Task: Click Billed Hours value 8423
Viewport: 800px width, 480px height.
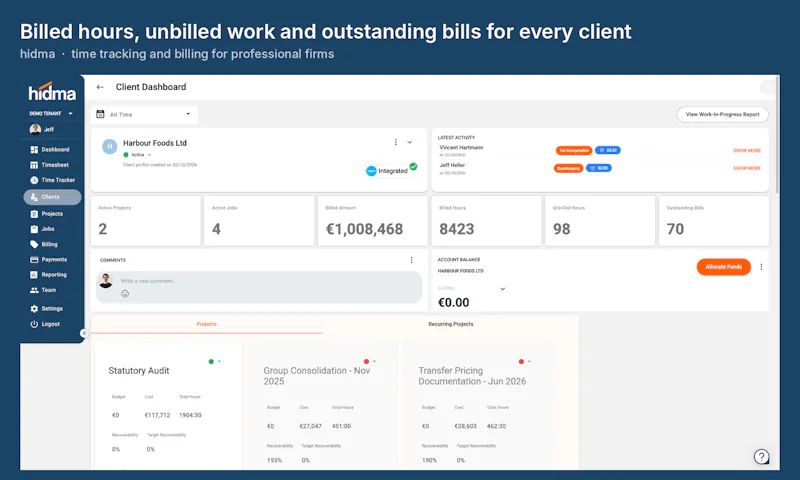Action: pyautogui.click(x=457, y=229)
